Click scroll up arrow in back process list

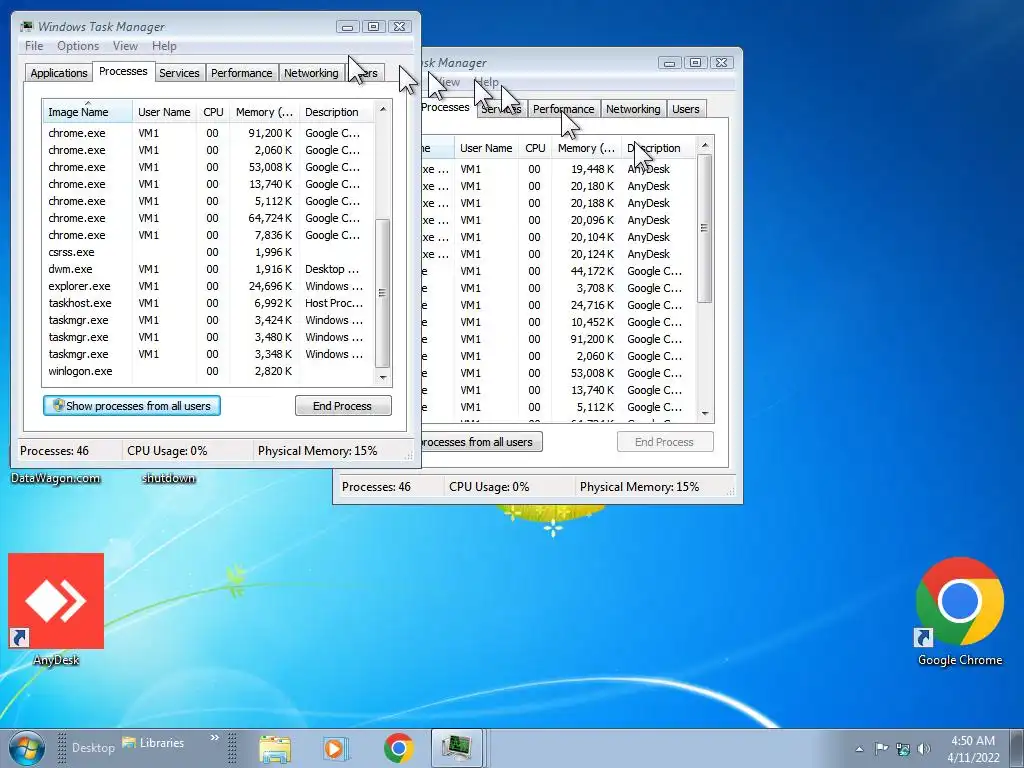pos(705,145)
